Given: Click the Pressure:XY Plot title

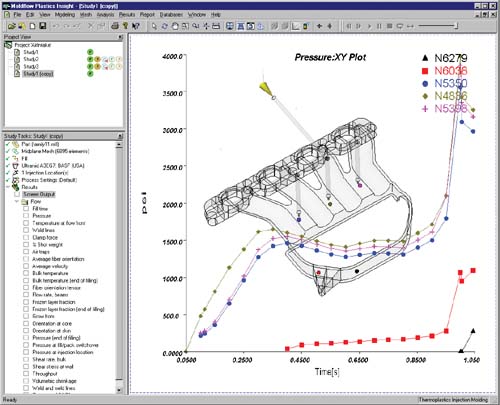Looking at the screenshot, I should 330,57.
